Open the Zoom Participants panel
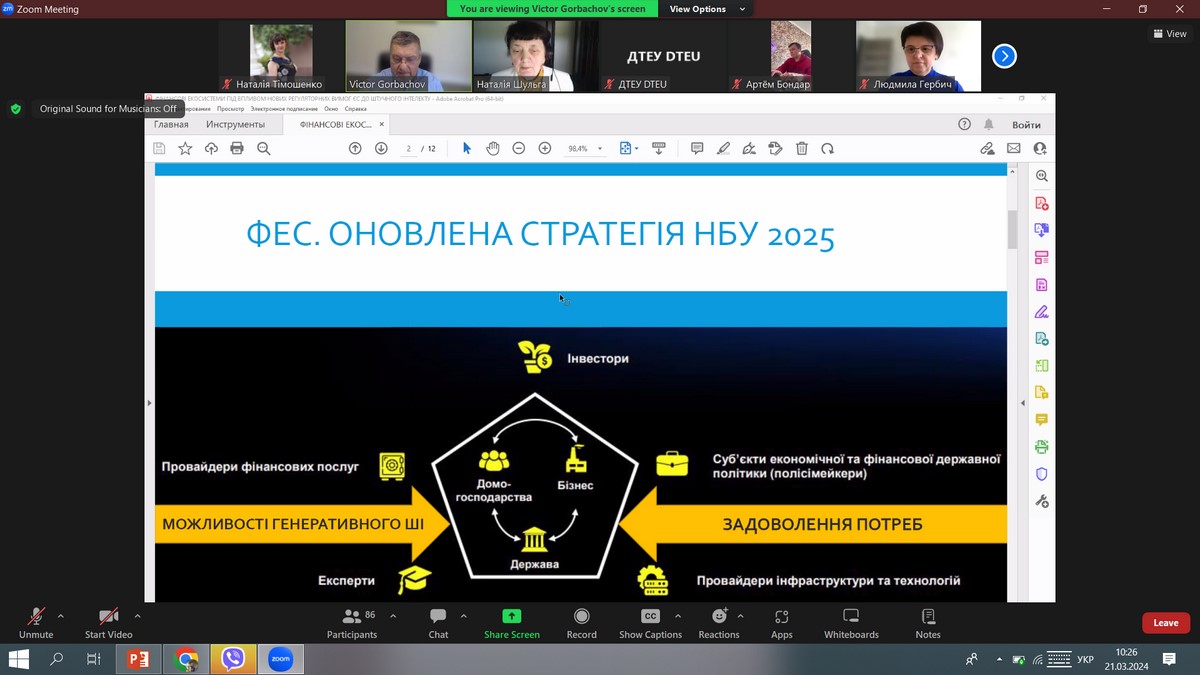This screenshot has height=675, width=1200. point(352,622)
